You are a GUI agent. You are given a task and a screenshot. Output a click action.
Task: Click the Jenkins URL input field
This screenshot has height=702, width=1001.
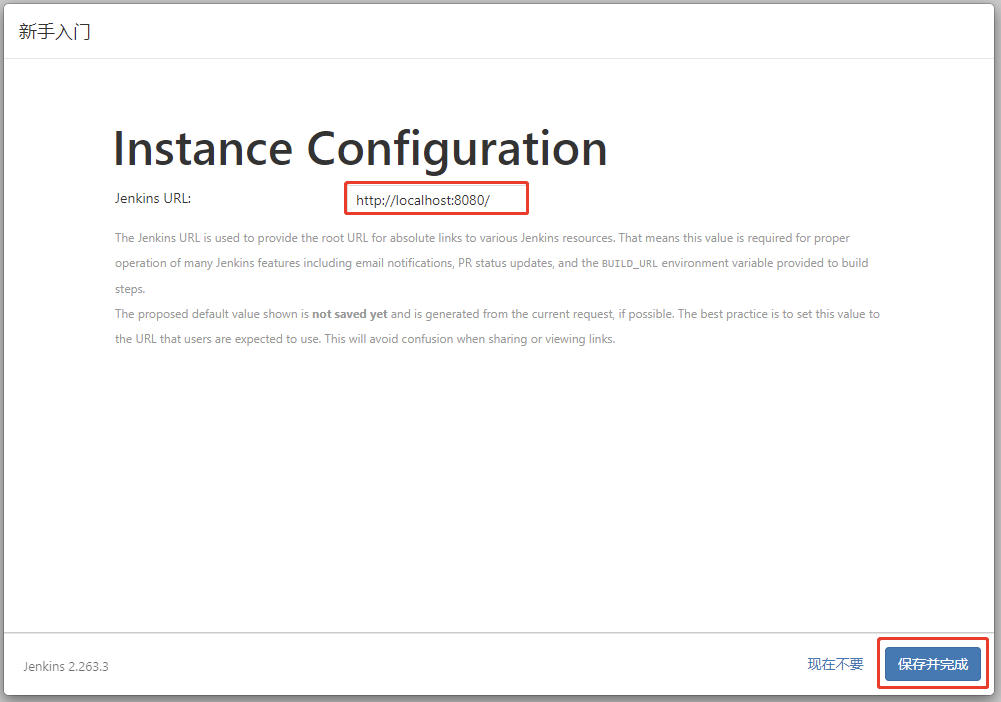[x=436, y=199]
